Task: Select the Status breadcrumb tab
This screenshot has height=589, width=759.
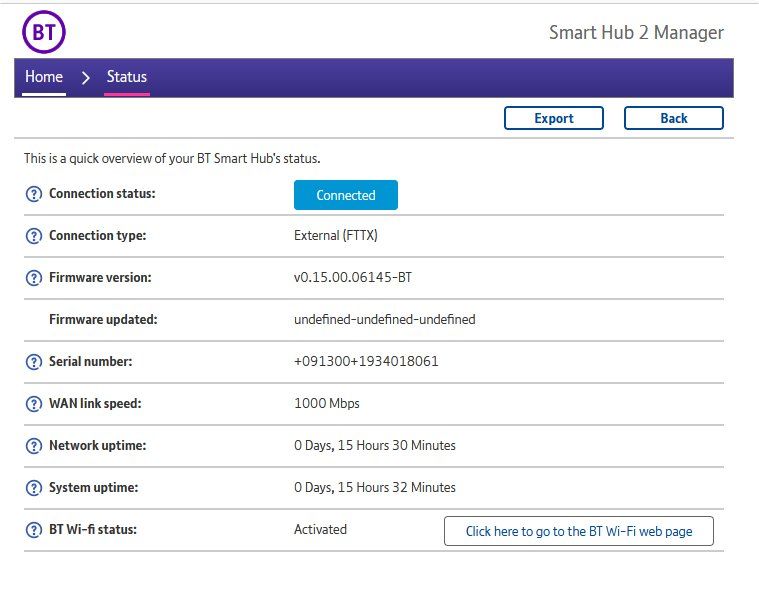Action: 127,77
